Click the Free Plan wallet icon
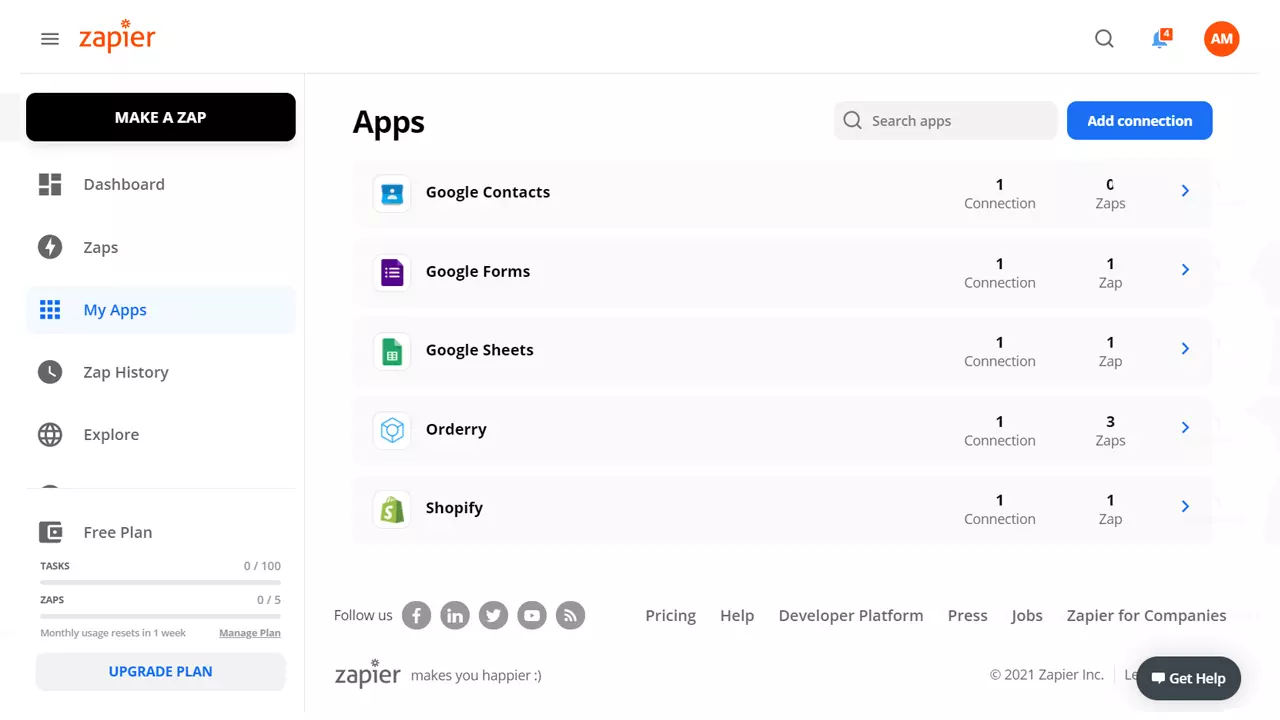 (x=50, y=532)
